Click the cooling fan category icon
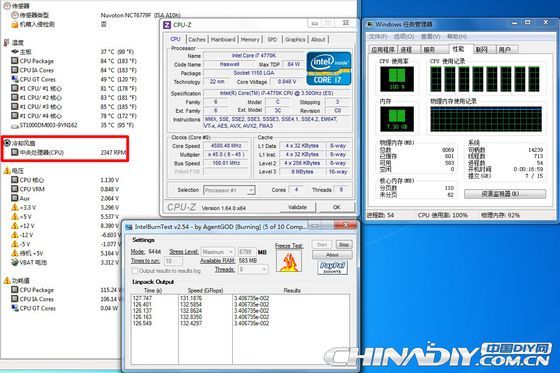This screenshot has width=560, height=373. [x=7, y=143]
